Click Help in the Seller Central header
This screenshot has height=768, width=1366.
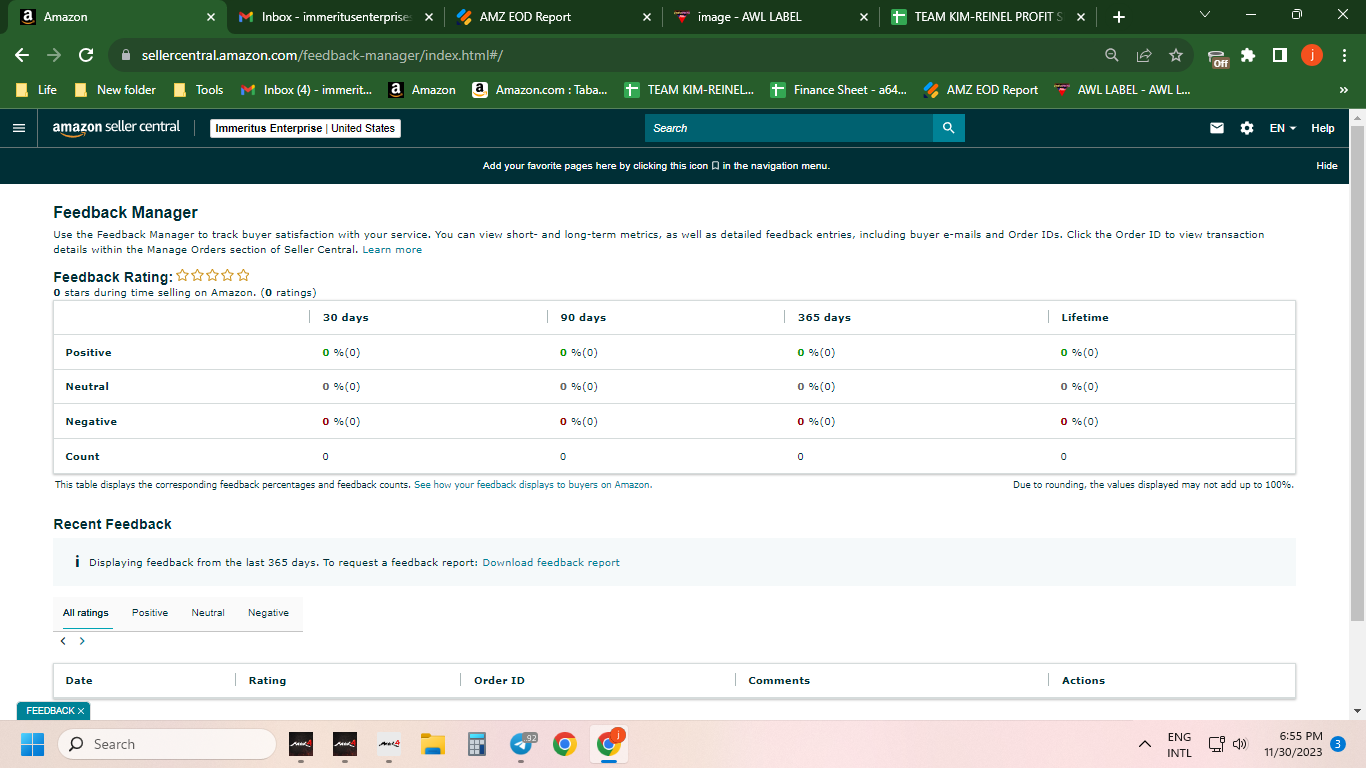(1323, 128)
